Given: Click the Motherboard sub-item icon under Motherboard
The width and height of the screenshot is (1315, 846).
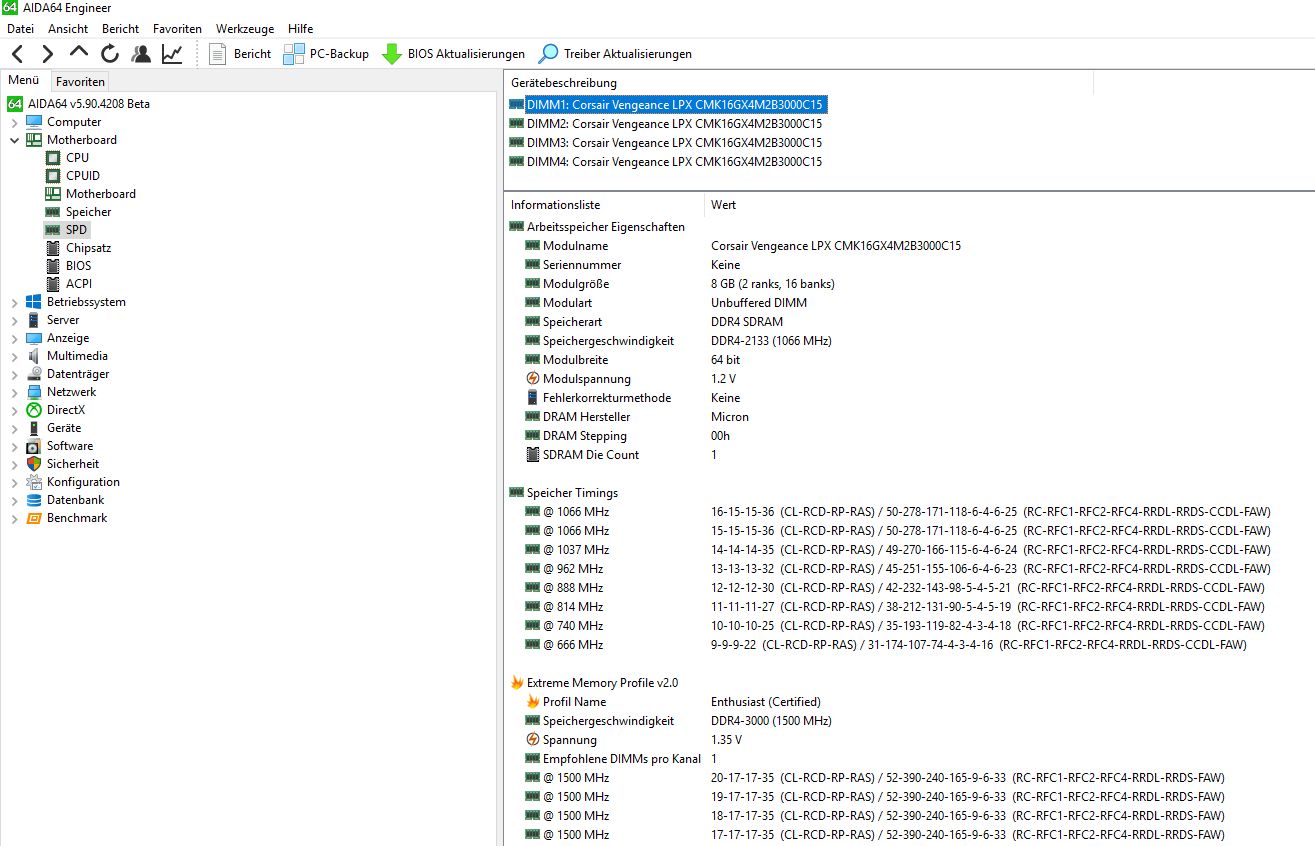Looking at the screenshot, I should 53,194.
